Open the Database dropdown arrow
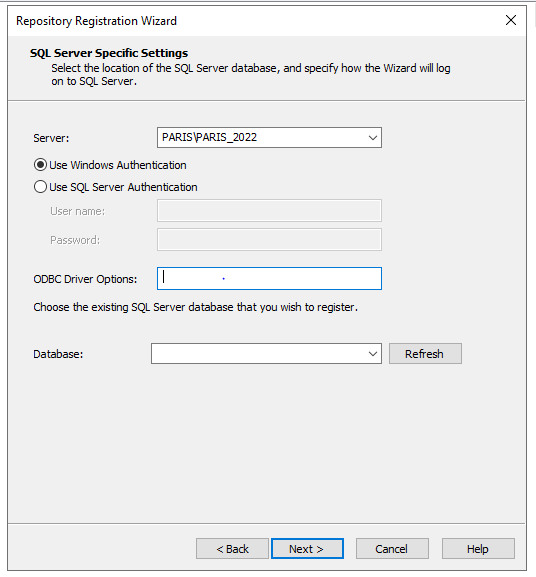The height and width of the screenshot is (577, 536). click(x=373, y=354)
